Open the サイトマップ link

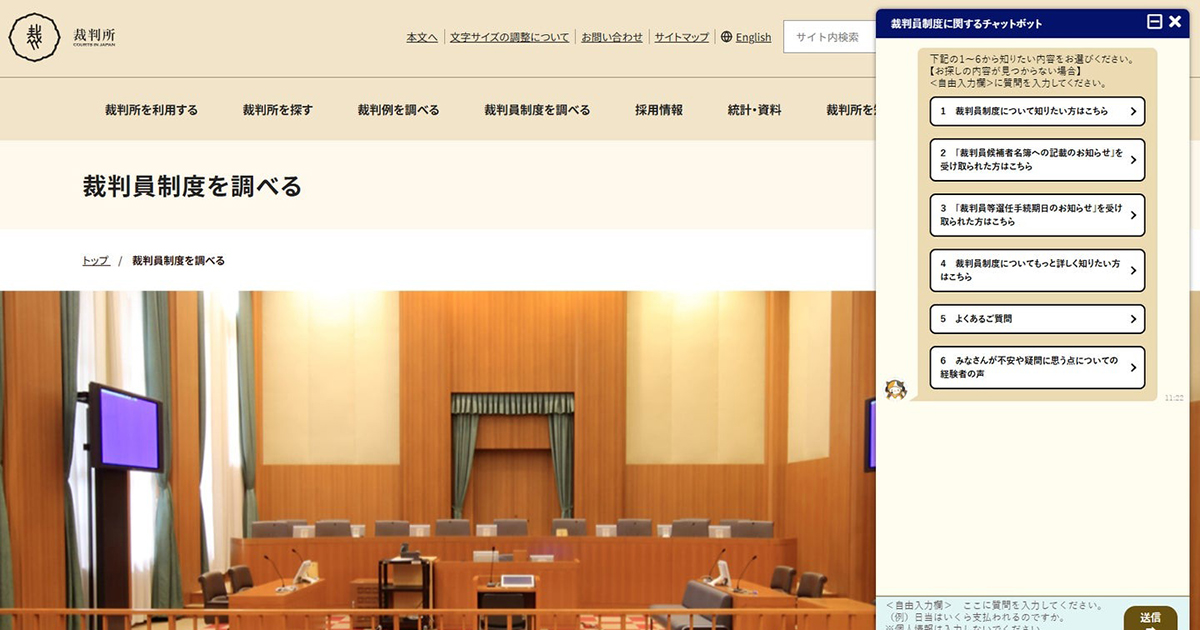pos(681,37)
